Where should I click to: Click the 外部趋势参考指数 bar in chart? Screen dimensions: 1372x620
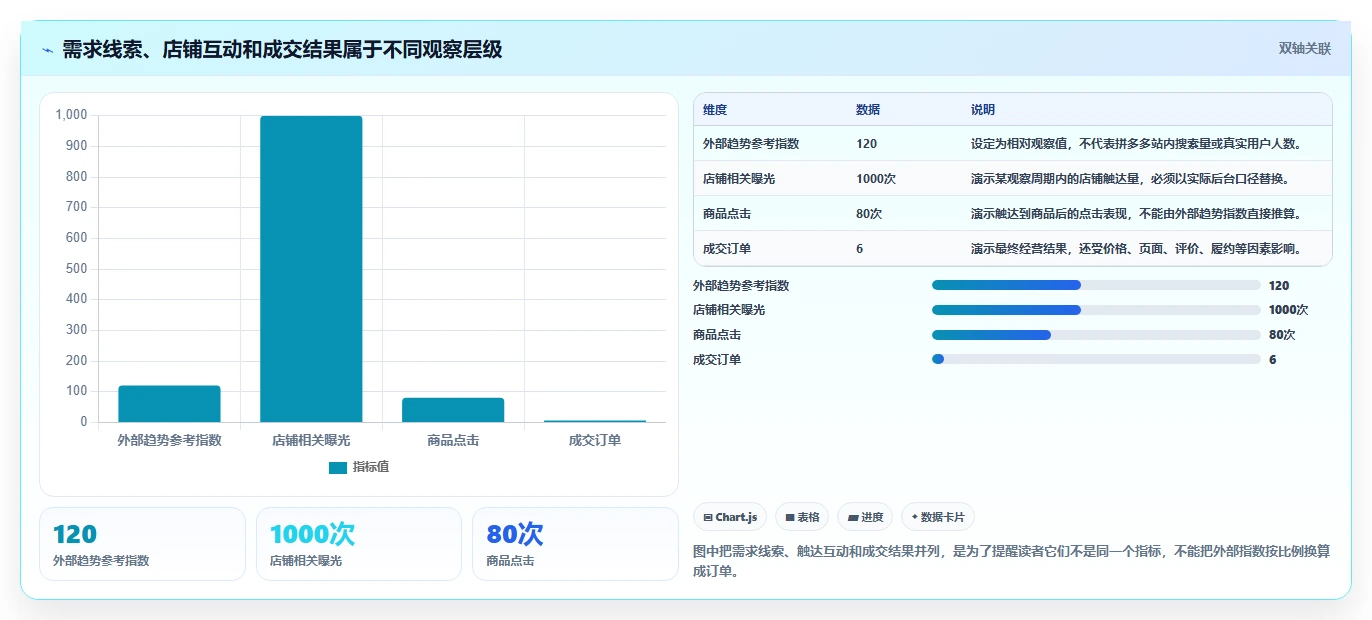[169, 404]
